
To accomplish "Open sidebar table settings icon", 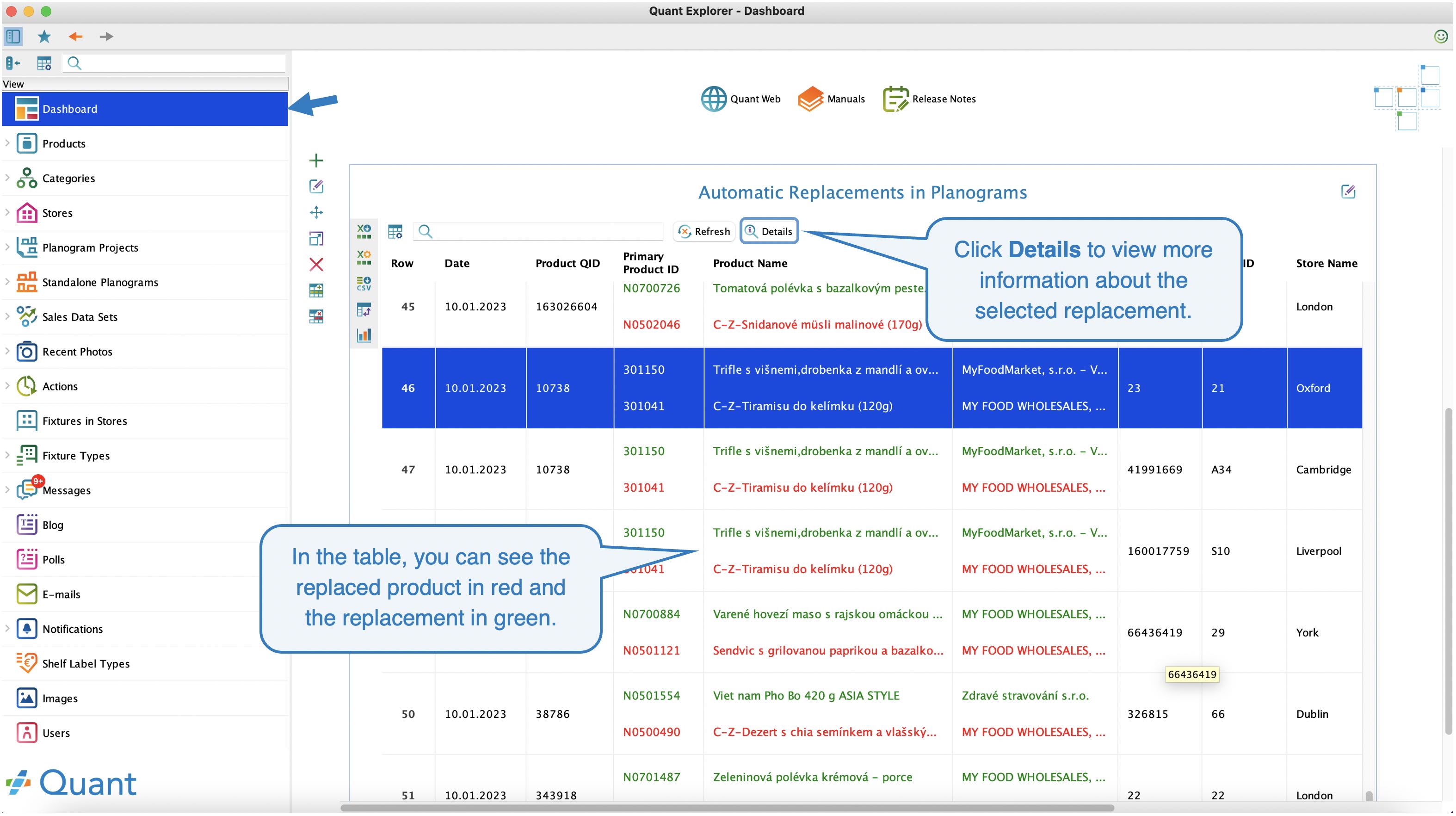I will 44,63.
